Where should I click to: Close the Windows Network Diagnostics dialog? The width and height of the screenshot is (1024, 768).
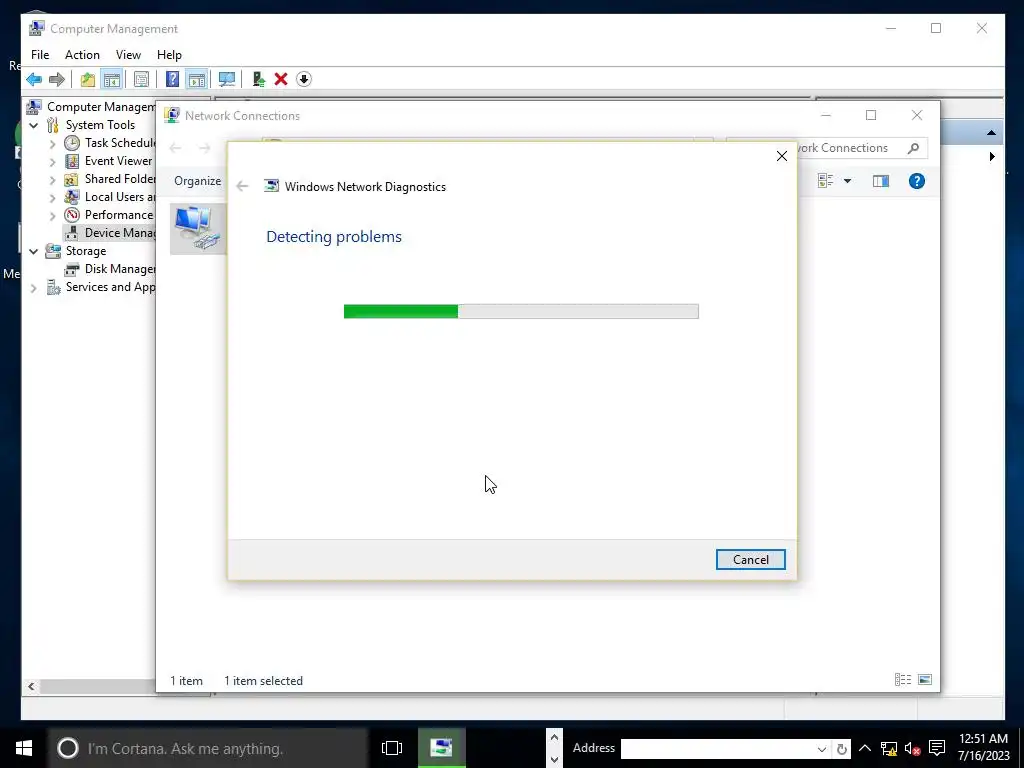pos(782,156)
